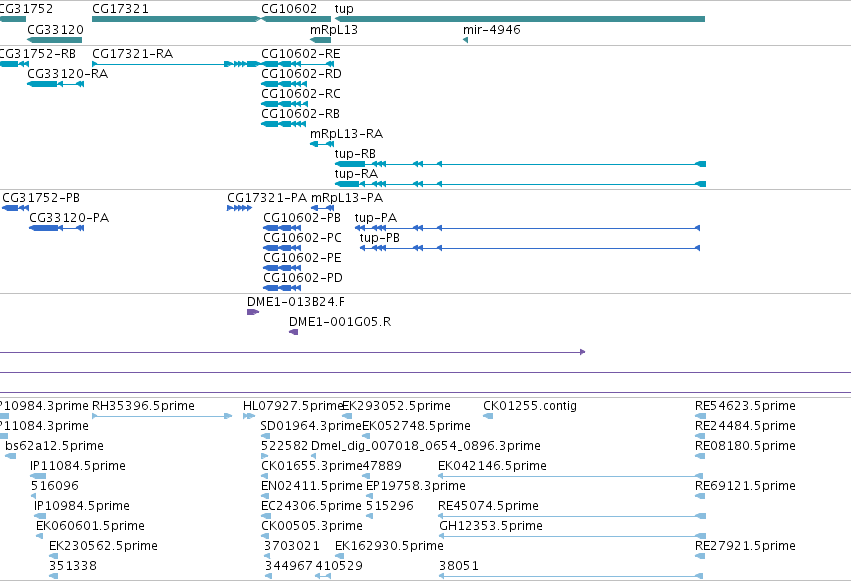The width and height of the screenshot is (851, 581).
Task: Select the CK01255.contig feature
Action: pos(488,416)
